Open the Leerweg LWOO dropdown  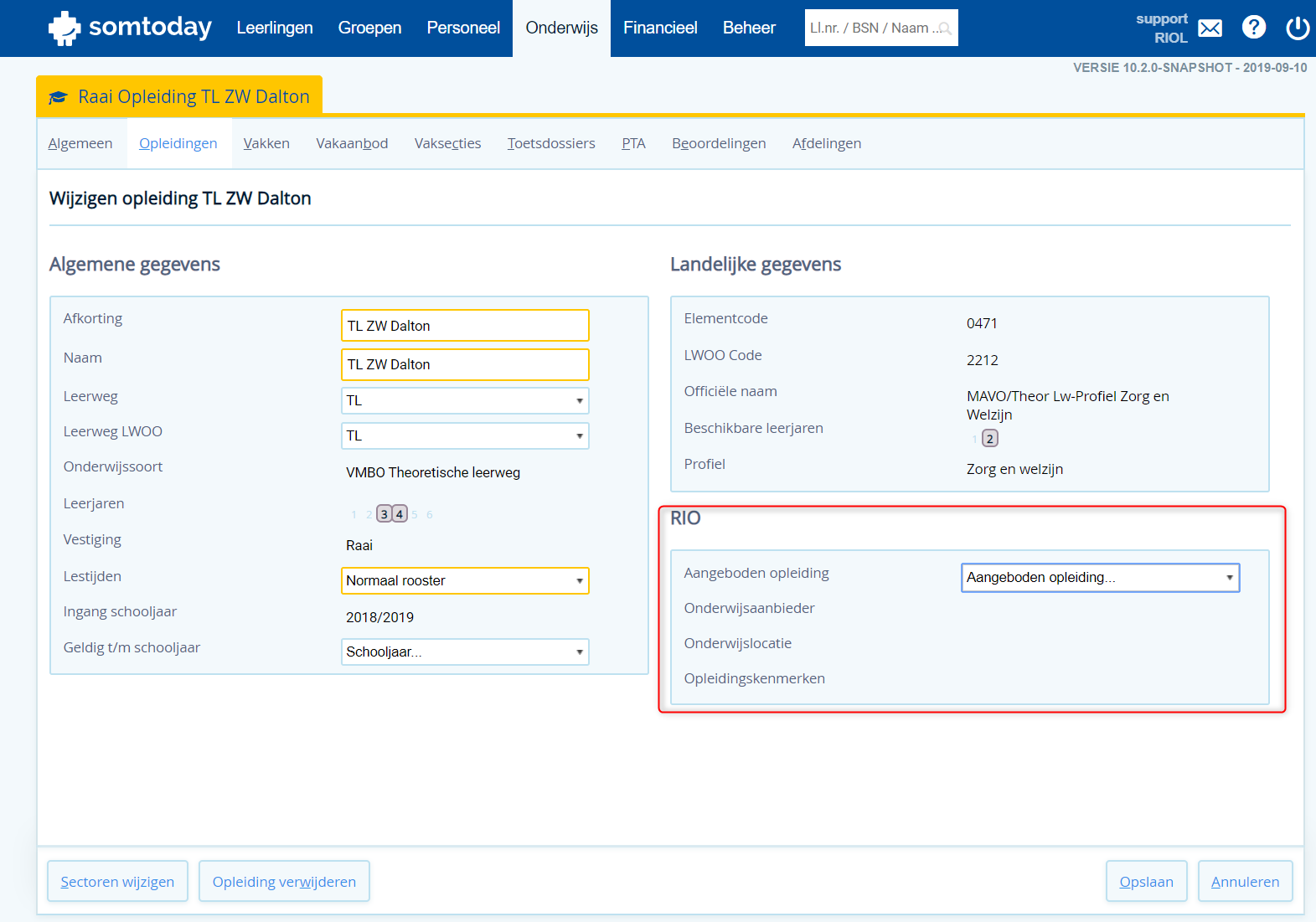(465, 436)
